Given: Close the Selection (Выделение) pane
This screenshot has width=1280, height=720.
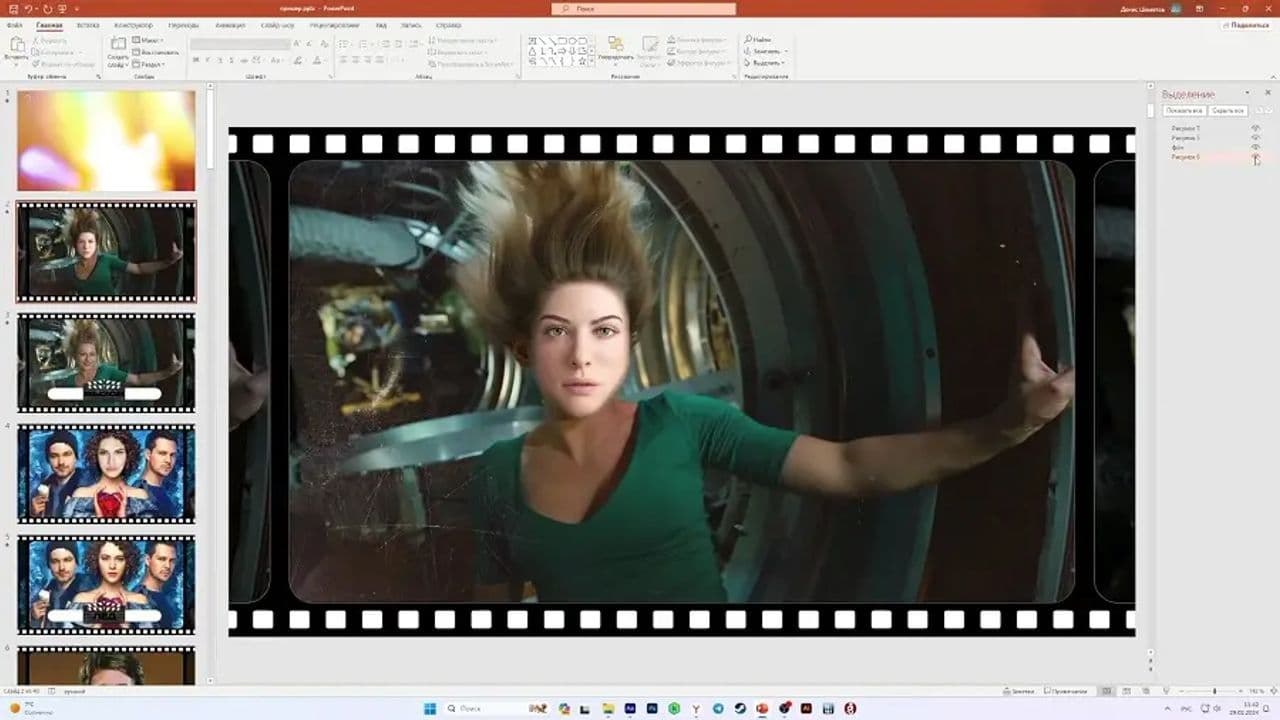Looking at the screenshot, I should click(1266, 93).
